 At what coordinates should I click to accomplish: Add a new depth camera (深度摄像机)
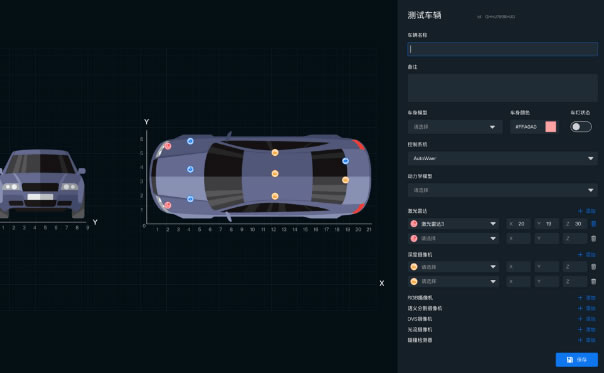(587, 255)
